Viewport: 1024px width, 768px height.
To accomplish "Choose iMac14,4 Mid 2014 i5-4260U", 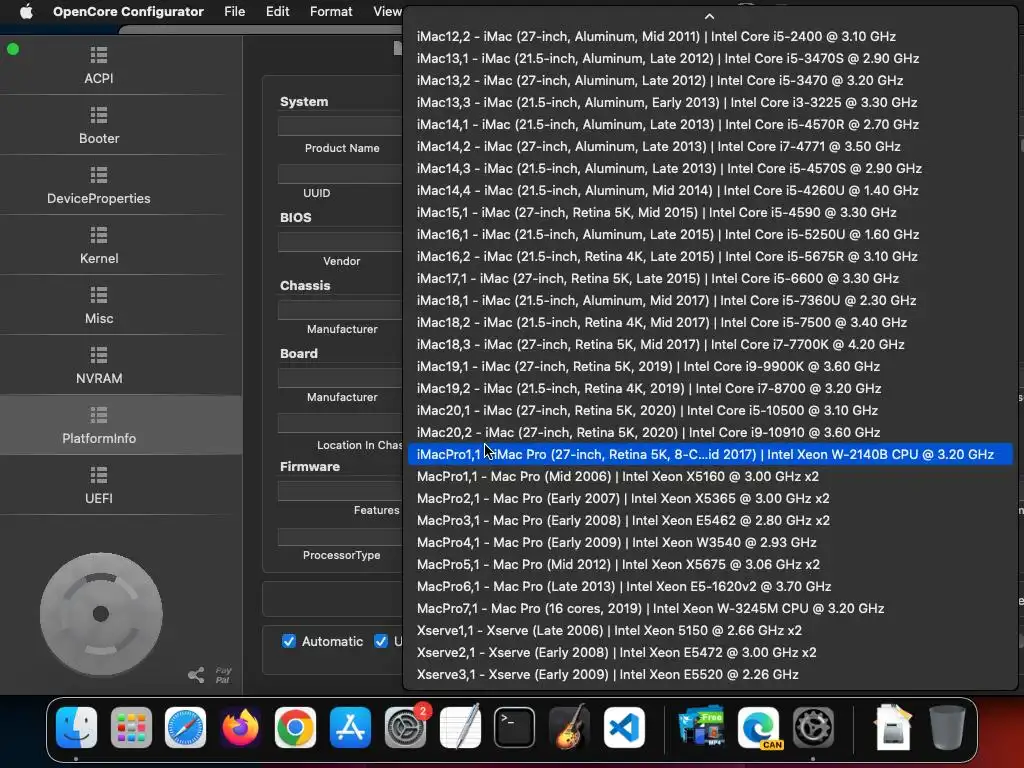I will pos(710,190).
